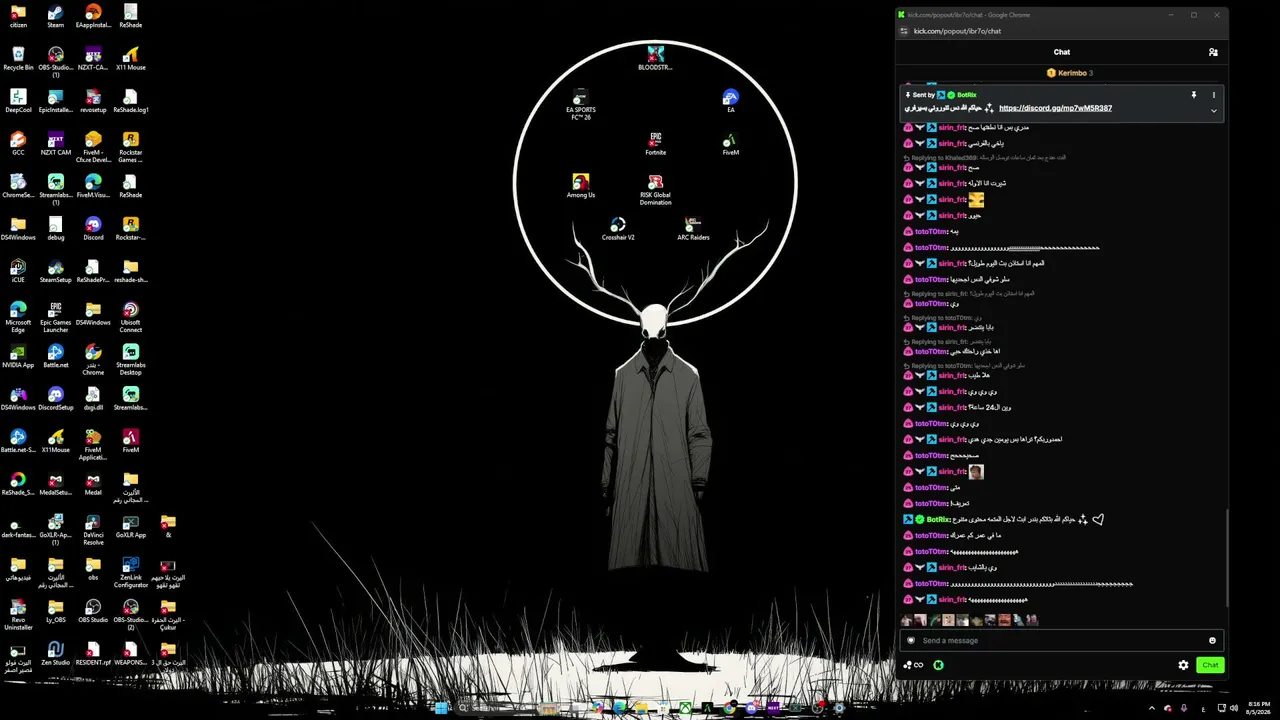This screenshot has height=720, width=1280.
Task: Open the emoji picker in chat
Action: tap(1212, 640)
